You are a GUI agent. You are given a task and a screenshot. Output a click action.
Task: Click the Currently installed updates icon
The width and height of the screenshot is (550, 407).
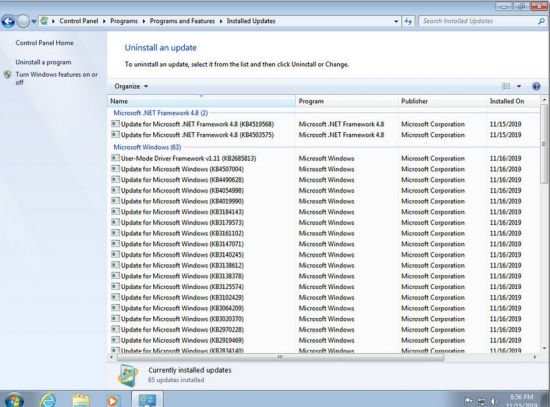tap(128, 375)
